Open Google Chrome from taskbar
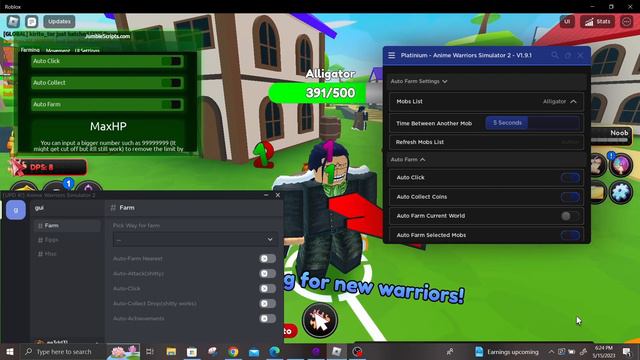Viewport: 640px width, 360px height. [233, 351]
